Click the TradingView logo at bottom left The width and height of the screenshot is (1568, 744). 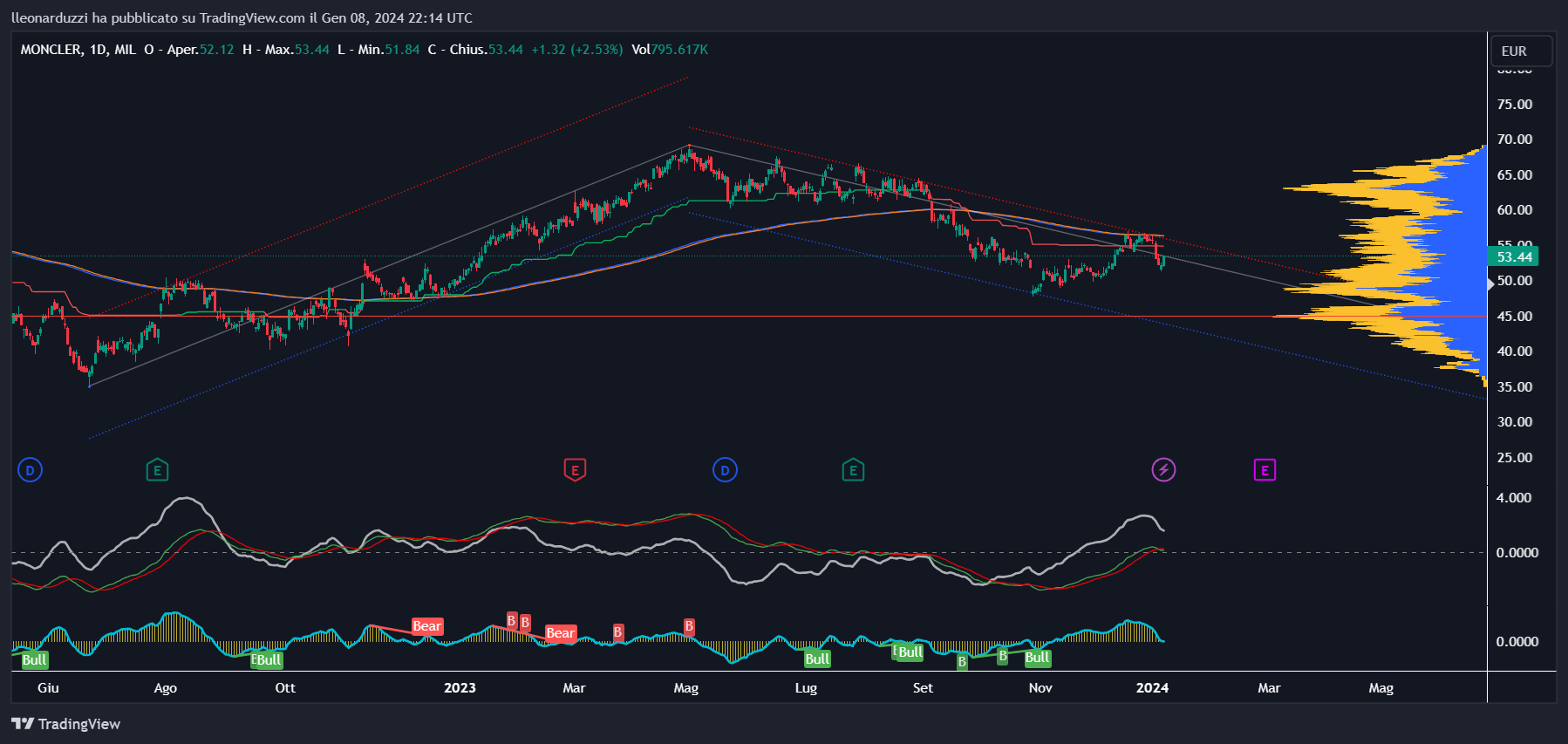[65, 724]
